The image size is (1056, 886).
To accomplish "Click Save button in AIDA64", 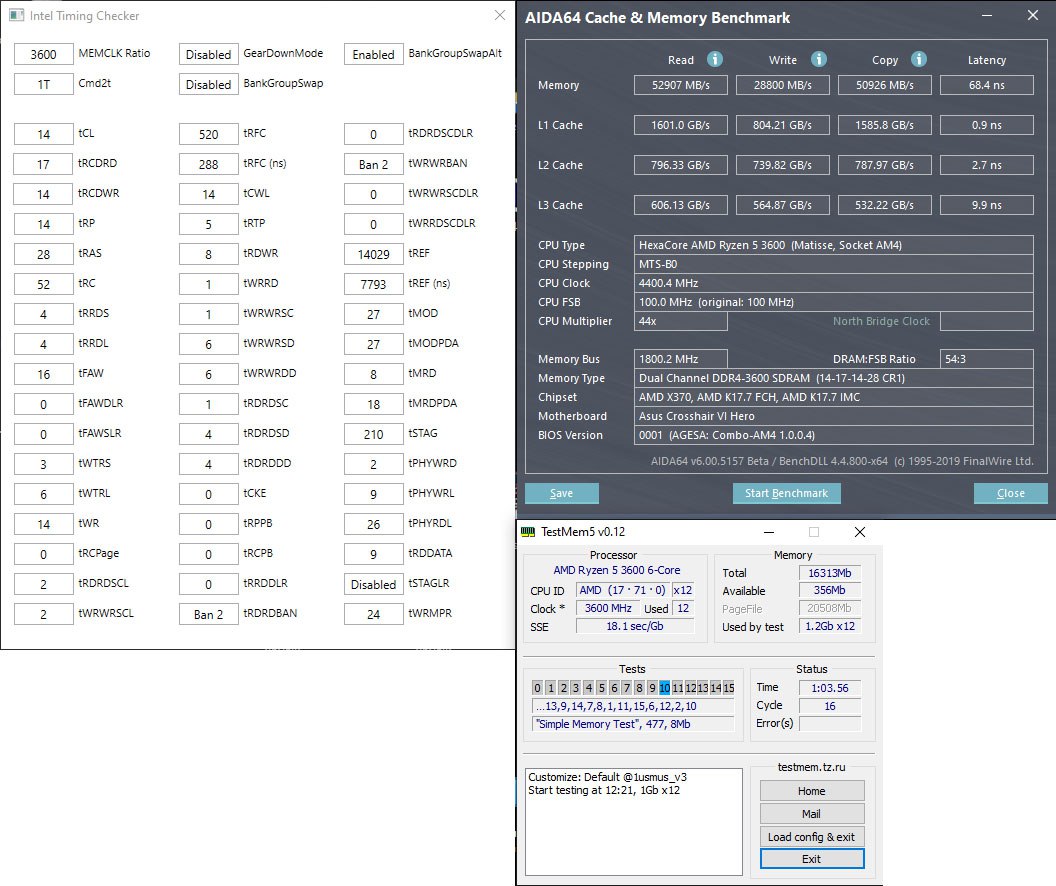I will pyautogui.click(x=562, y=493).
